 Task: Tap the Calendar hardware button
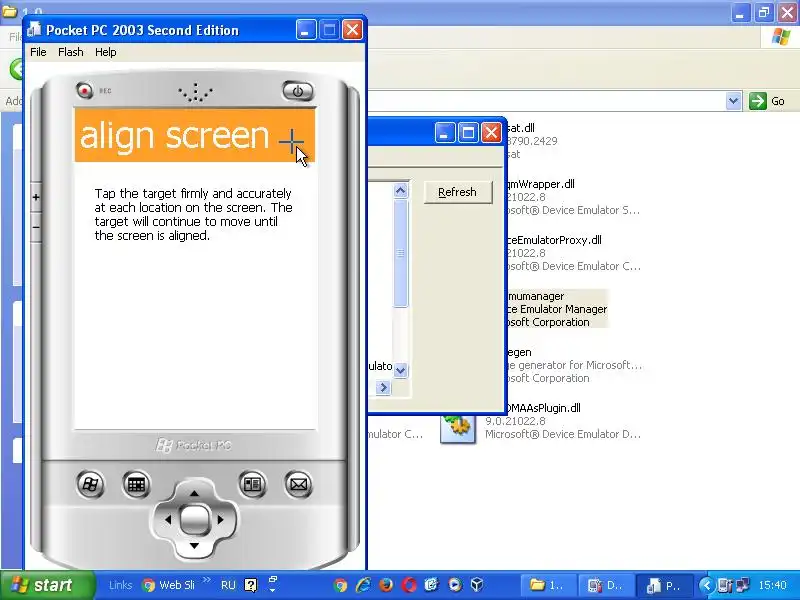(x=136, y=484)
